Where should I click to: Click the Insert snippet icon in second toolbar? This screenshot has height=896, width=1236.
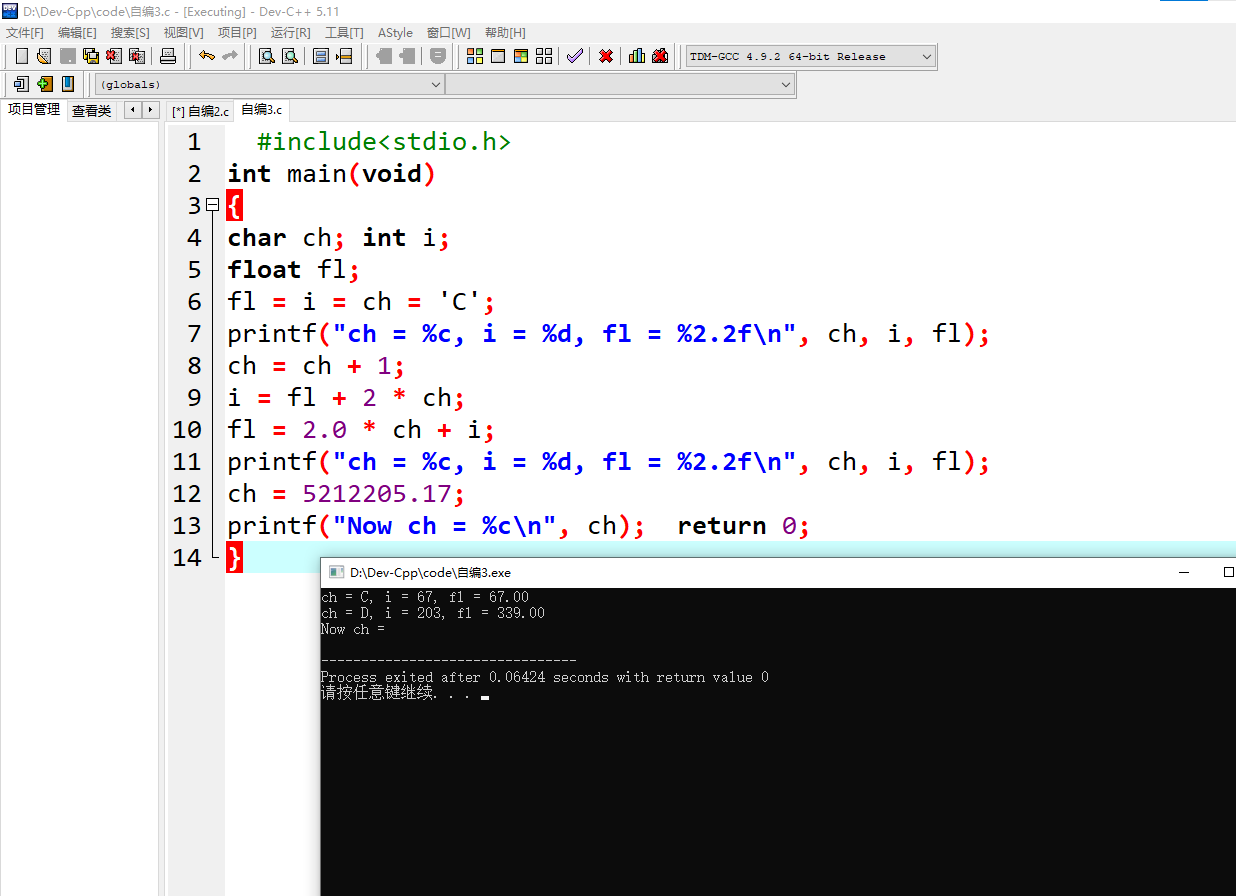[21, 84]
